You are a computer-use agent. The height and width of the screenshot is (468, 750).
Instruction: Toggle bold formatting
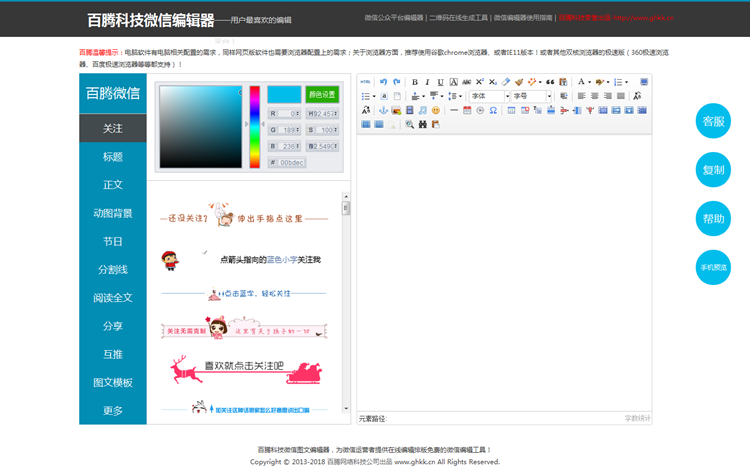pyautogui.click(x=415, y=82)
